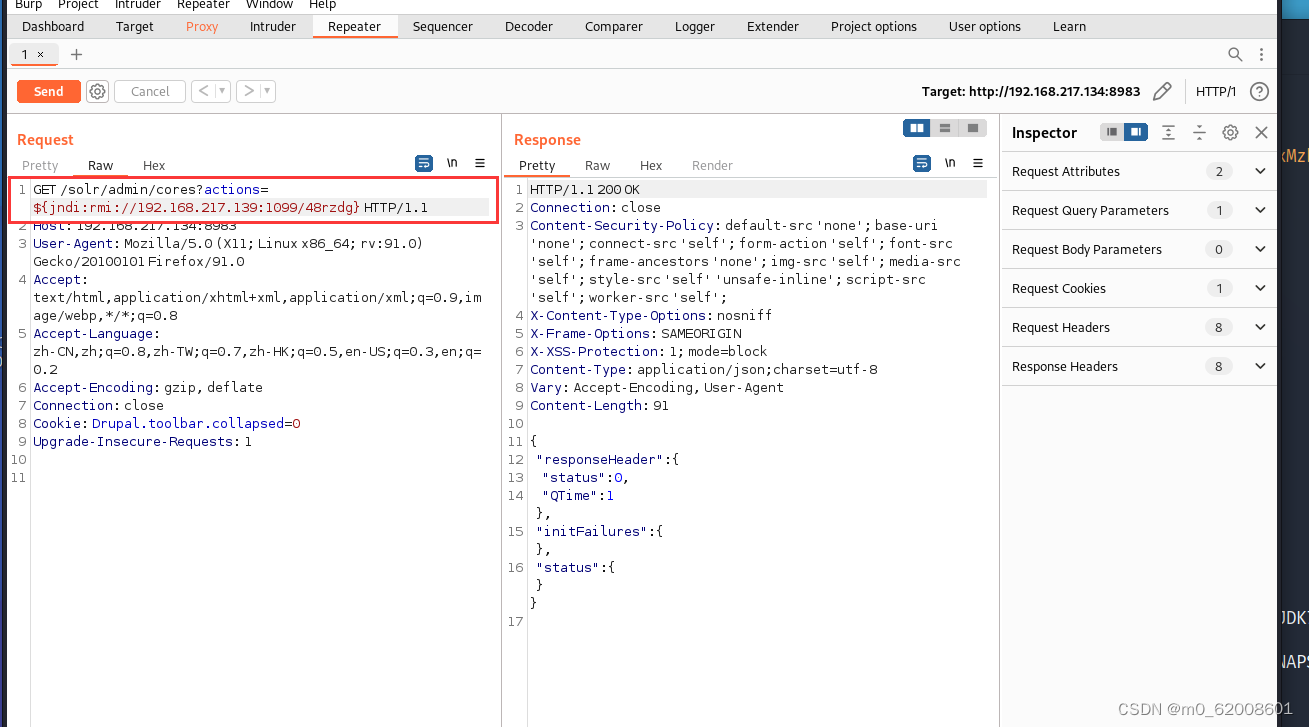The width and height of the screenshot is (1309, 727).
Task: Open the Project menu
Action: [78, 5]
